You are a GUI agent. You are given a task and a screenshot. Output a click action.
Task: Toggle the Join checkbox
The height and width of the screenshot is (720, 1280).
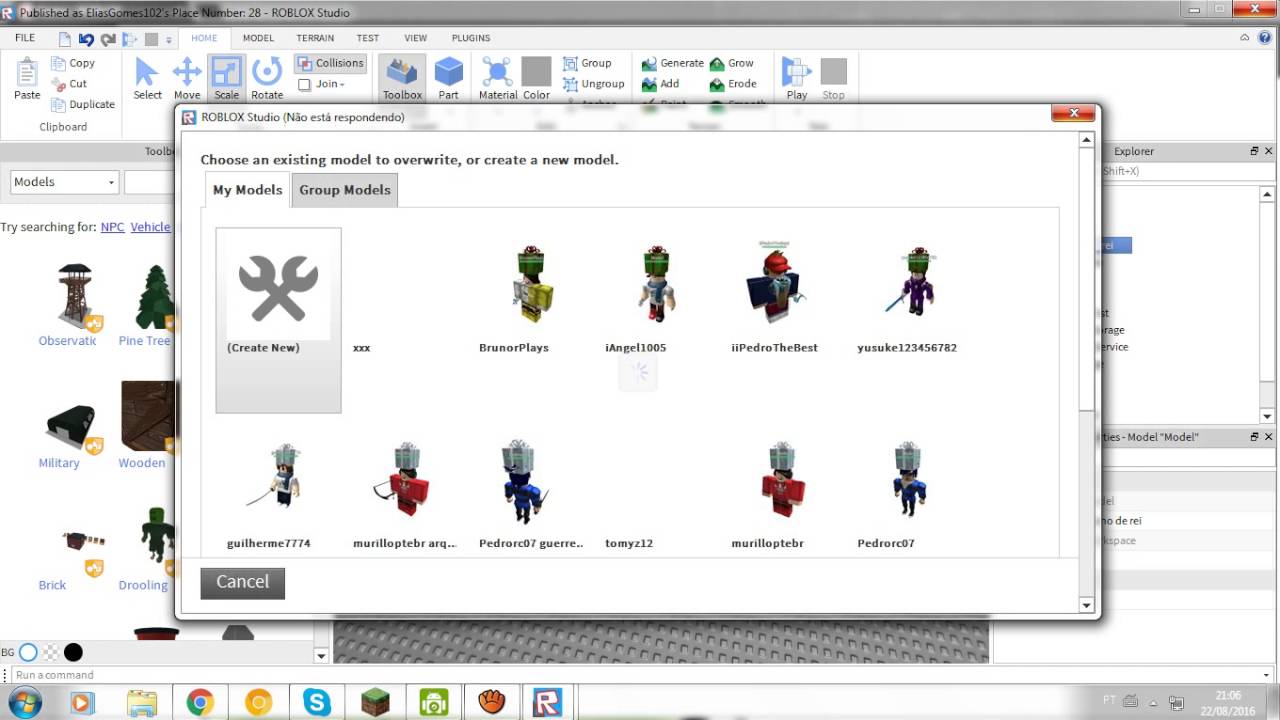tap(304, 84)
